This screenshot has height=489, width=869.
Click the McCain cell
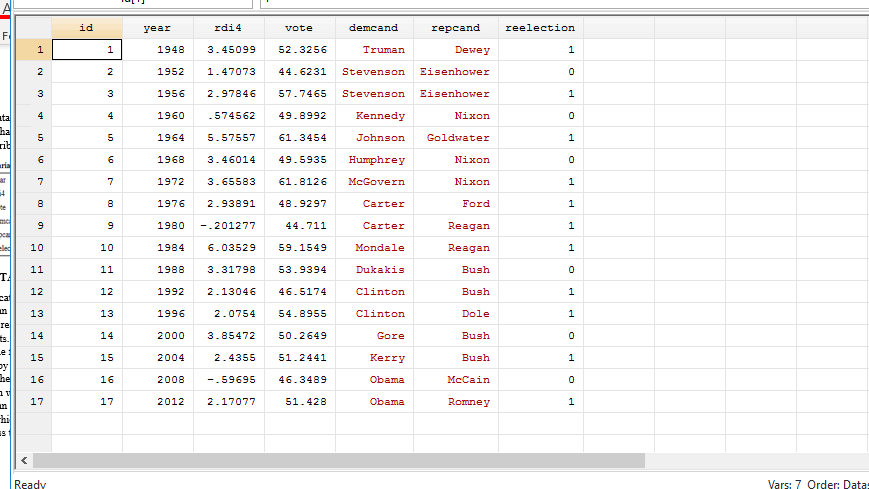click(456, 380)
